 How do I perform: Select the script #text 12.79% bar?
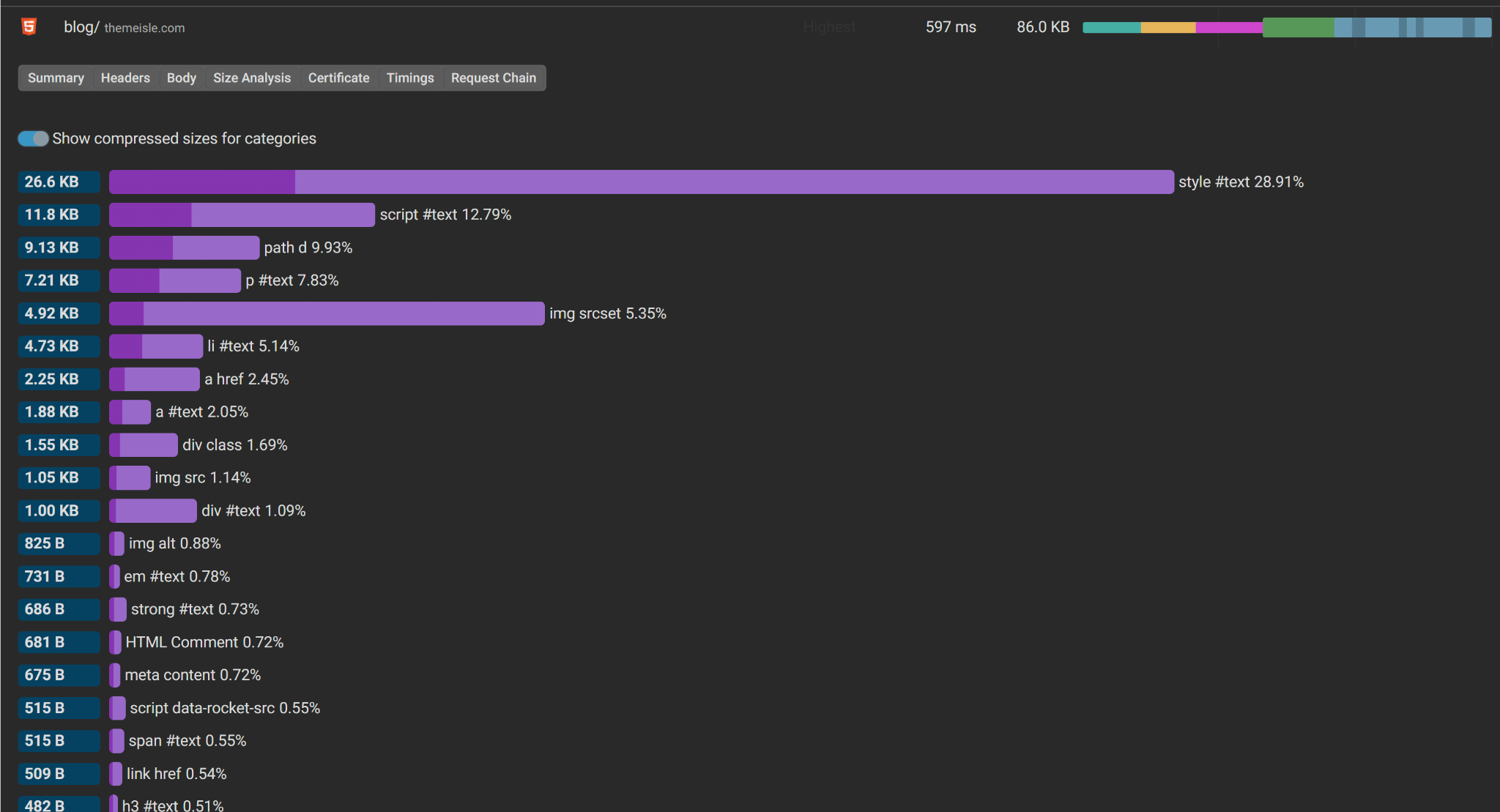[242, 215]
